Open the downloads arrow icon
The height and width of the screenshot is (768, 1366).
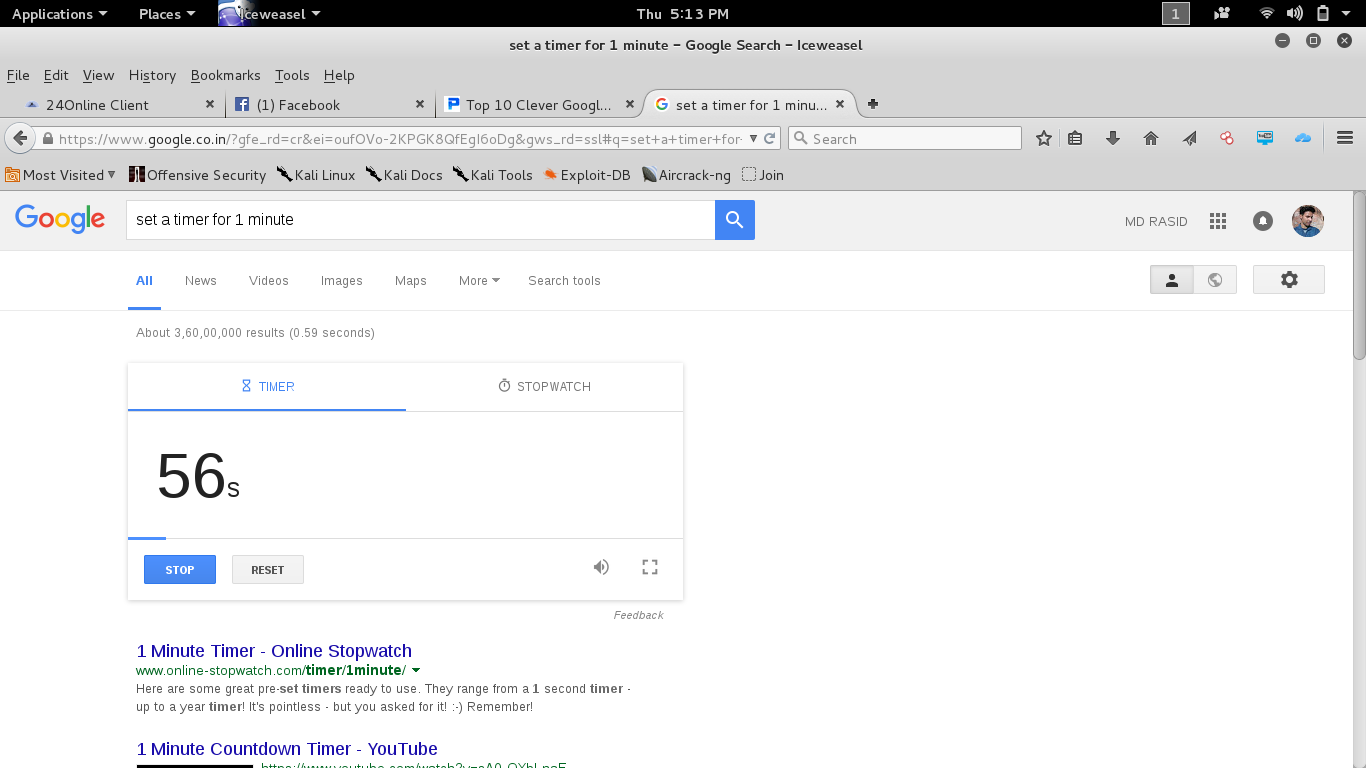pos(1113,139)
